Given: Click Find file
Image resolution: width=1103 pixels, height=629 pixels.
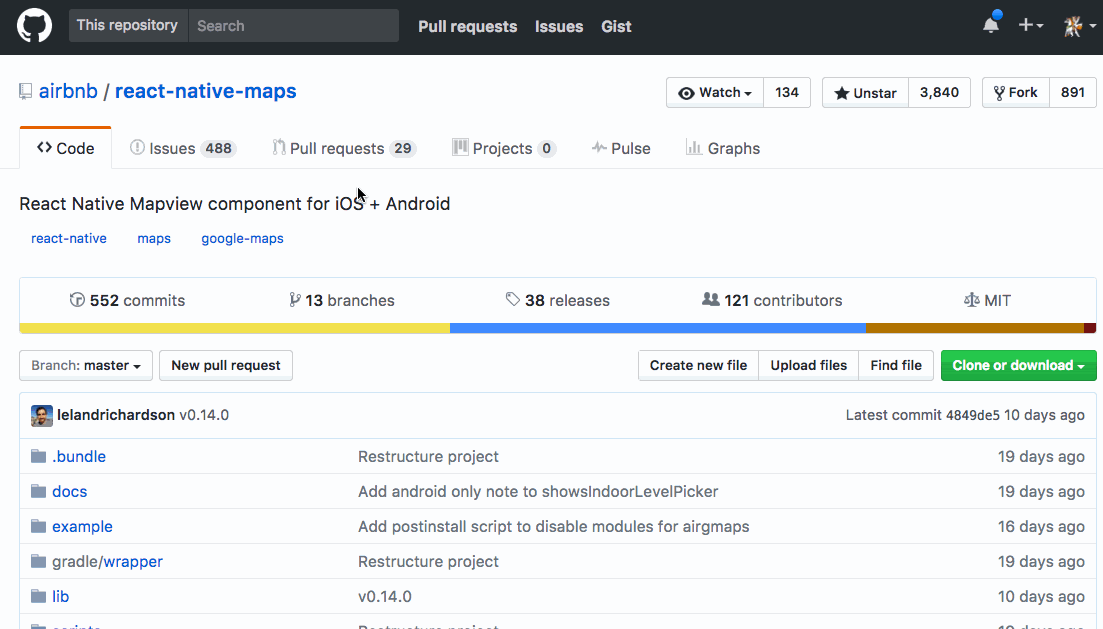Looking at the screenshot, I should [x=895, y=365].
